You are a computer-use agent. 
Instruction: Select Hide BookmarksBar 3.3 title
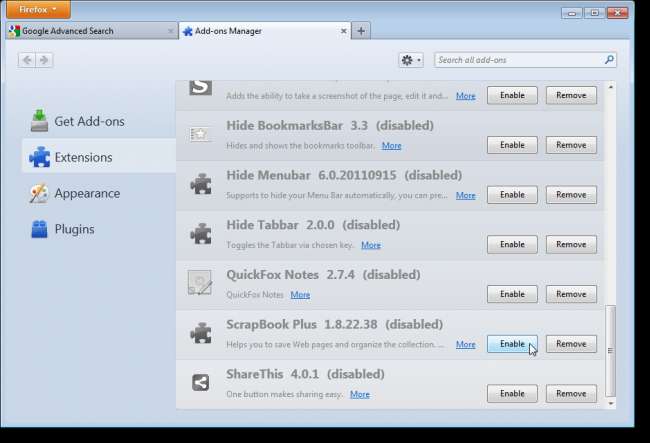[297, 126]
